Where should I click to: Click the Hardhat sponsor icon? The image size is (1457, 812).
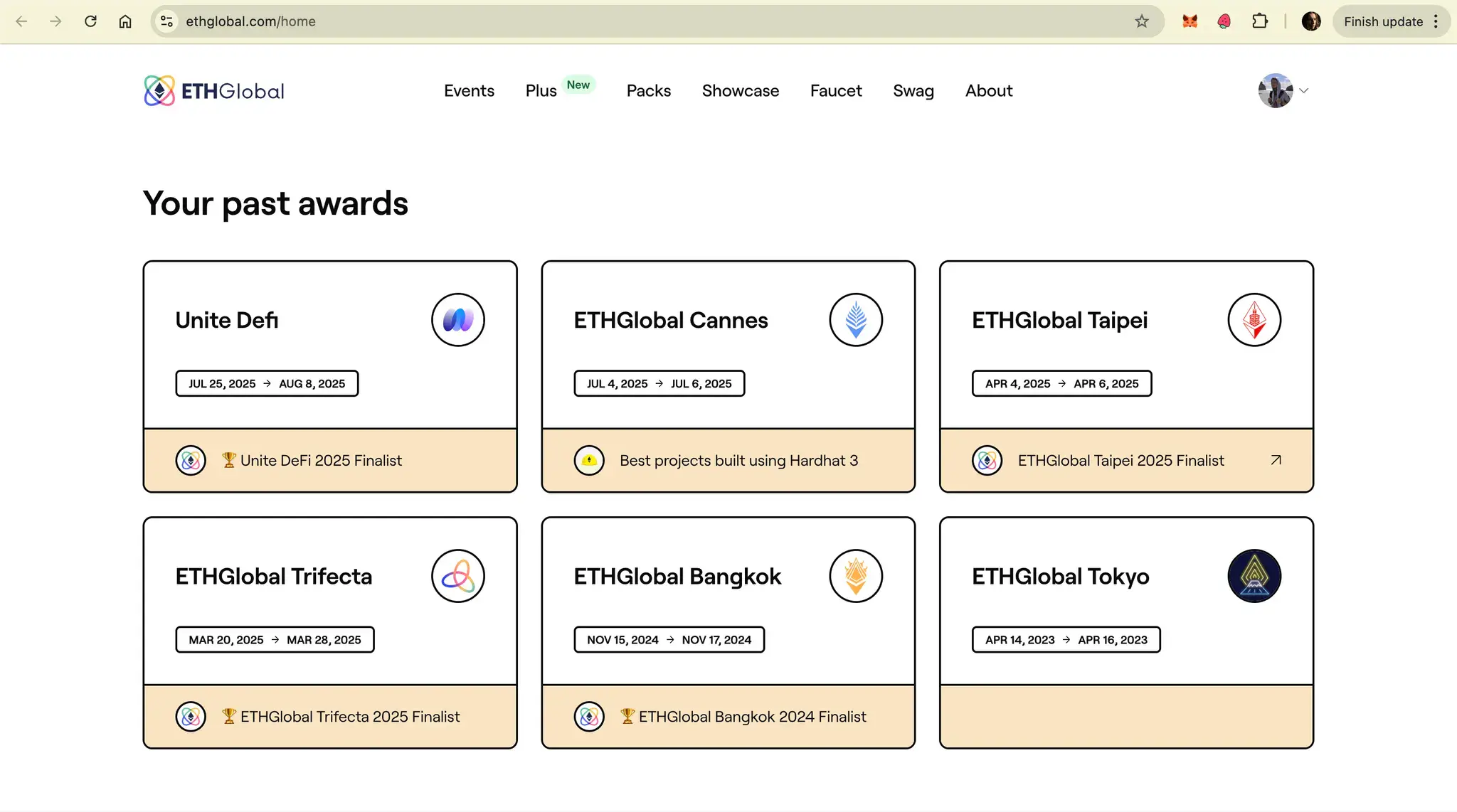pos(589,461)
